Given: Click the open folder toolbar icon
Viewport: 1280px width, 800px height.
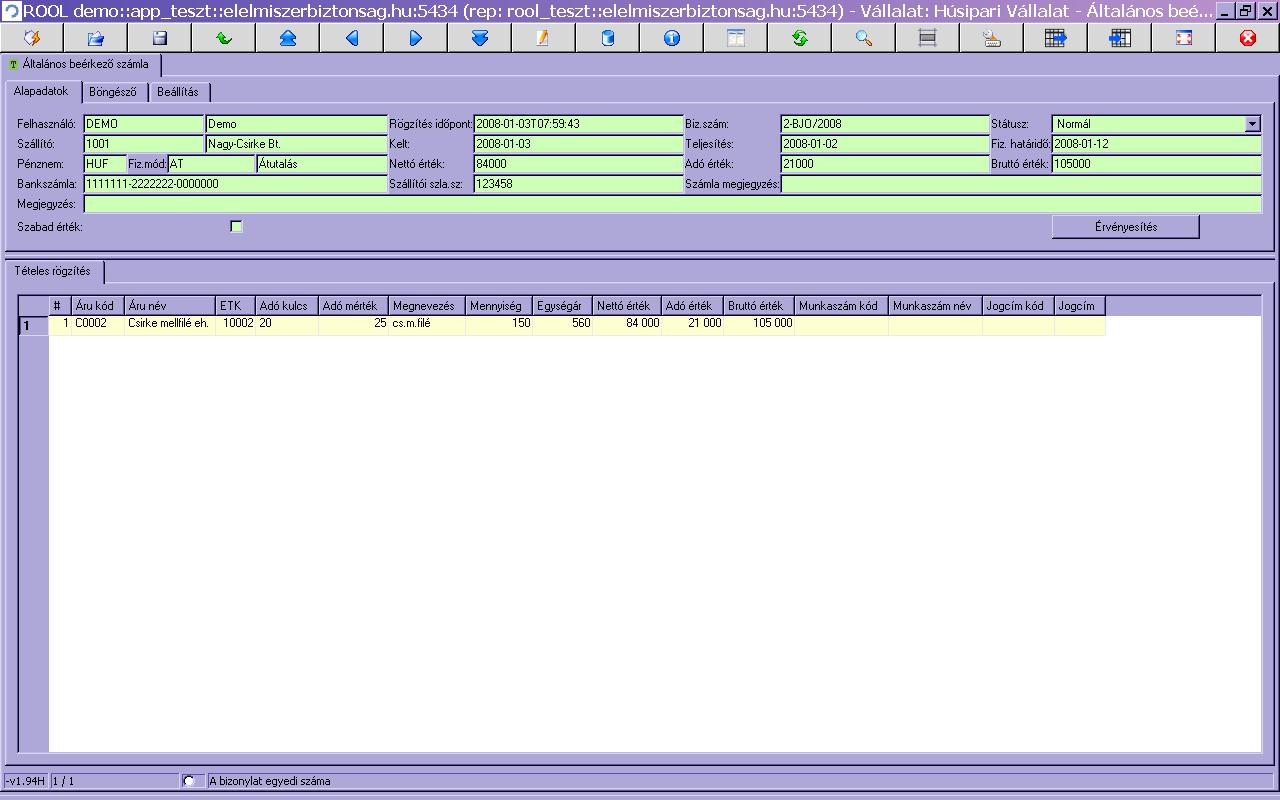Looking at the screenshot, I should pyautogui.click(x=96, y=38).
